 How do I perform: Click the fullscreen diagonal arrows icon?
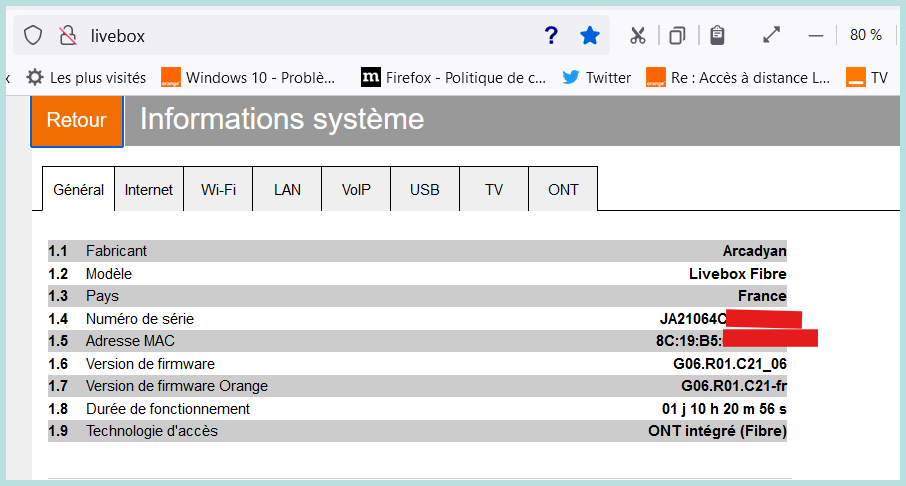tap(771, 35)
